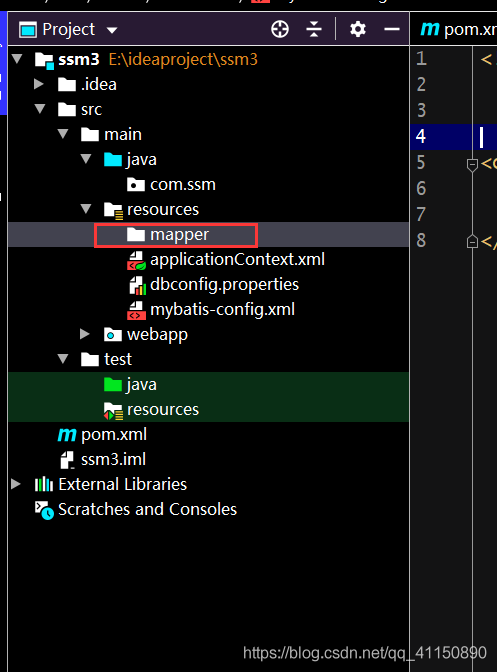The width and height of the screenshot is (497, 672).
Task: Click the locate/select opened file crosshair icon
Action: [x=280, y=29]
